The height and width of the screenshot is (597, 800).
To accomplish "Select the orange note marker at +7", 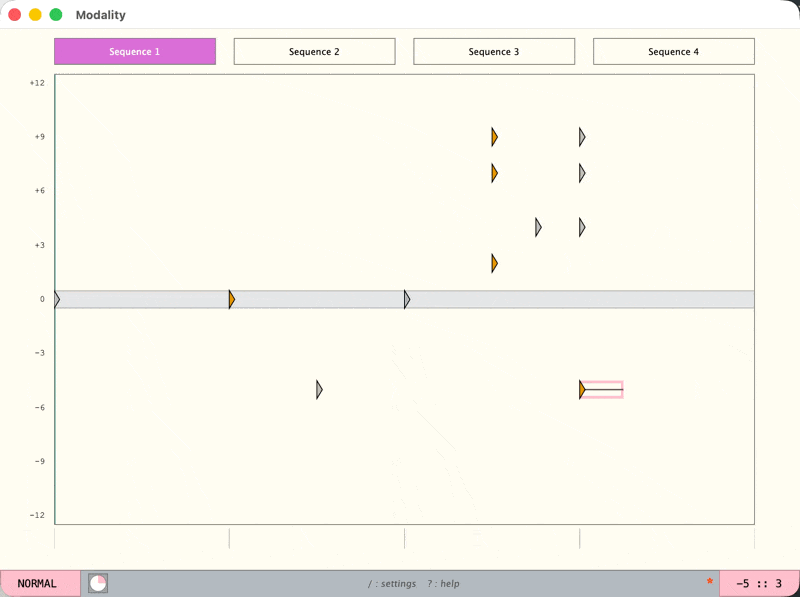I will pos(494,173).
